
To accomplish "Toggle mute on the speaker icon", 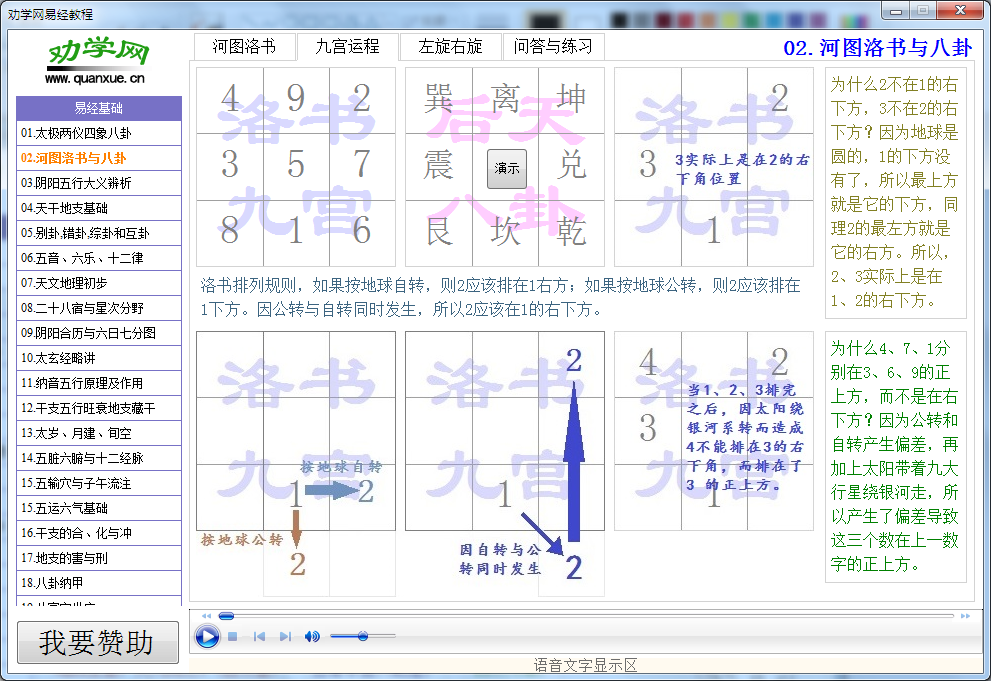I will [311, 636].
